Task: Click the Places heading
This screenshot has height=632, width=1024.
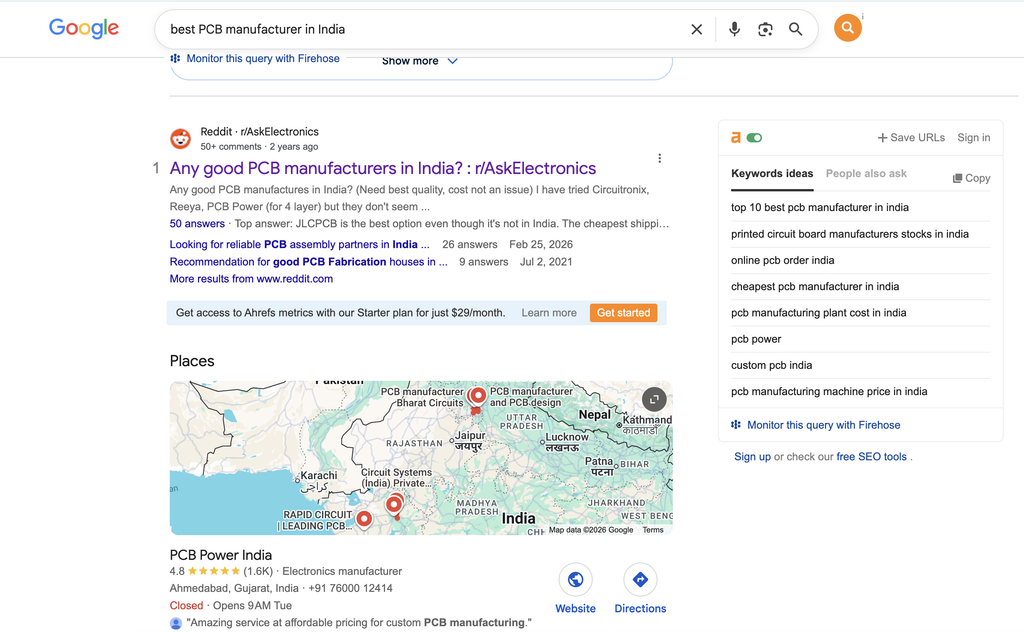Action: coord(192,361)
